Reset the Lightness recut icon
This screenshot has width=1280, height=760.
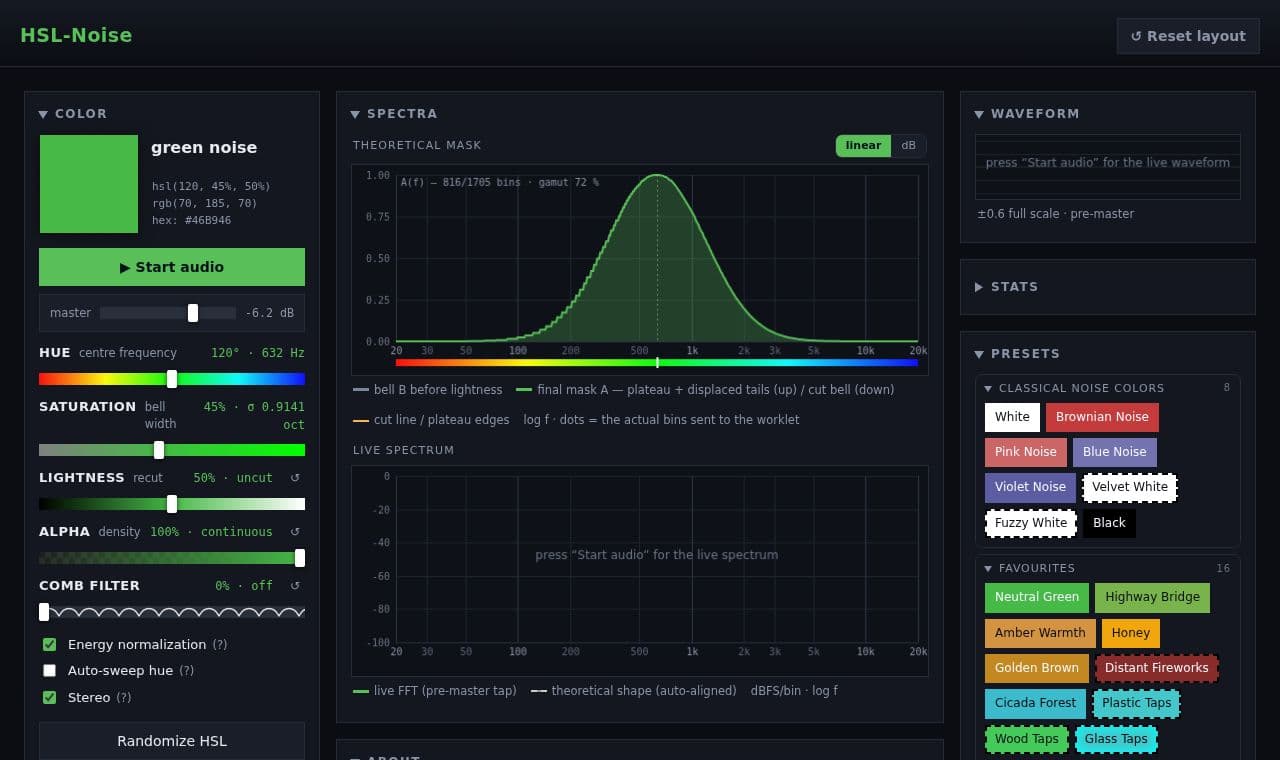coord(295,478)
